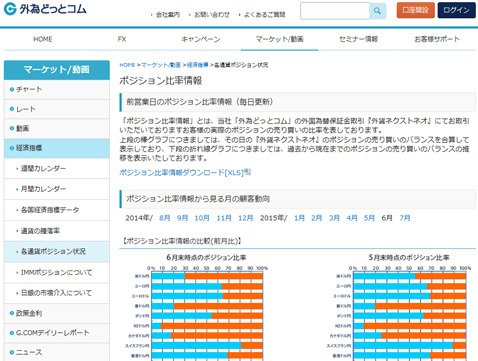This screenshot has height=361, width=478.
Task: Select 各通貨ポジション状況 sidebar item
Action: [x=57, y=251]
